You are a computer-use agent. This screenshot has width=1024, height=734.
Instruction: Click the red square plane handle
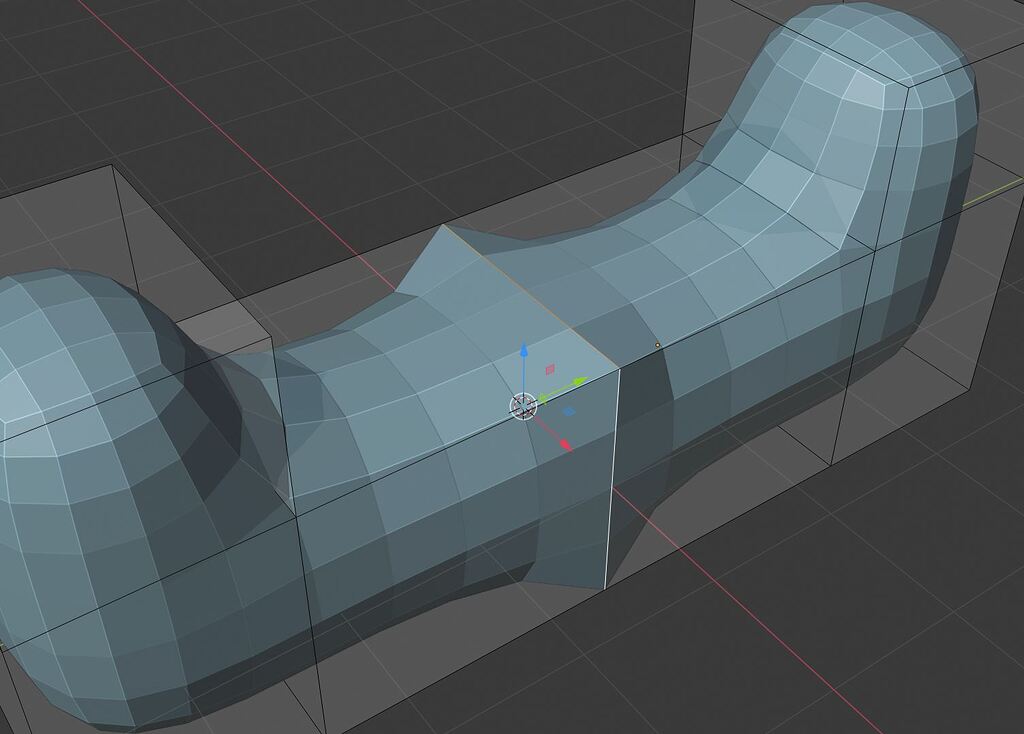(550, 370)
